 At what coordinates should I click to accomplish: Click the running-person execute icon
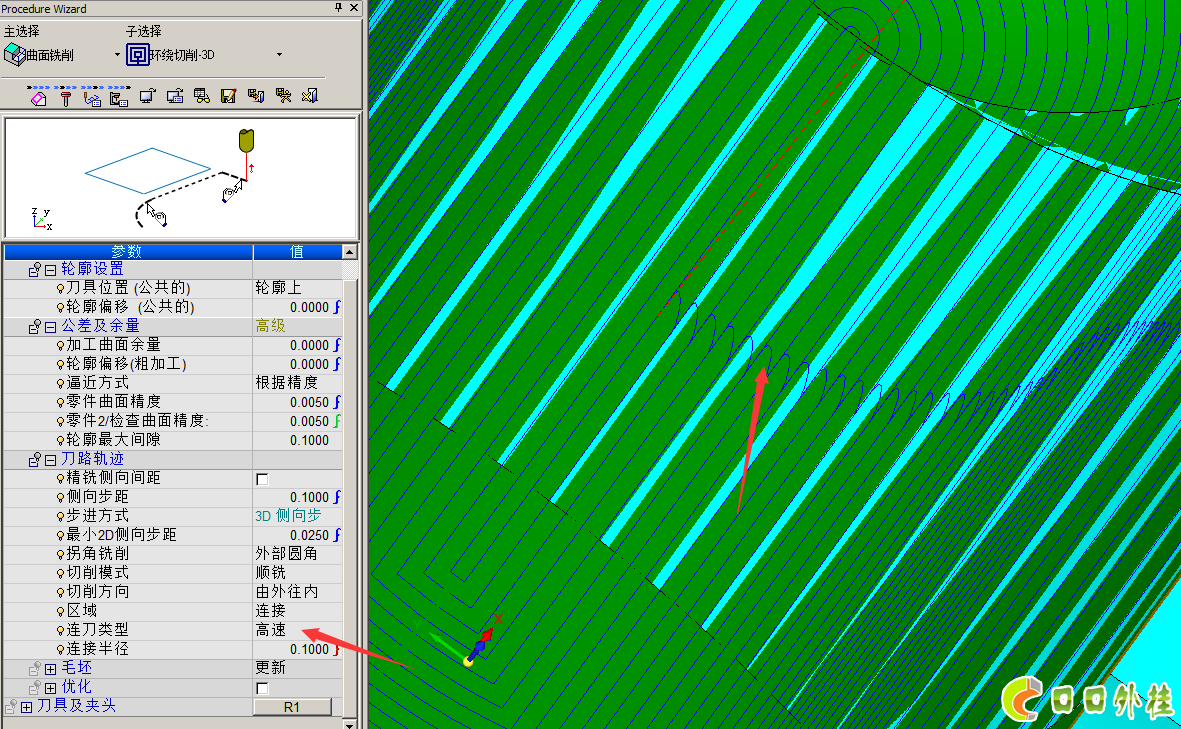284,97
